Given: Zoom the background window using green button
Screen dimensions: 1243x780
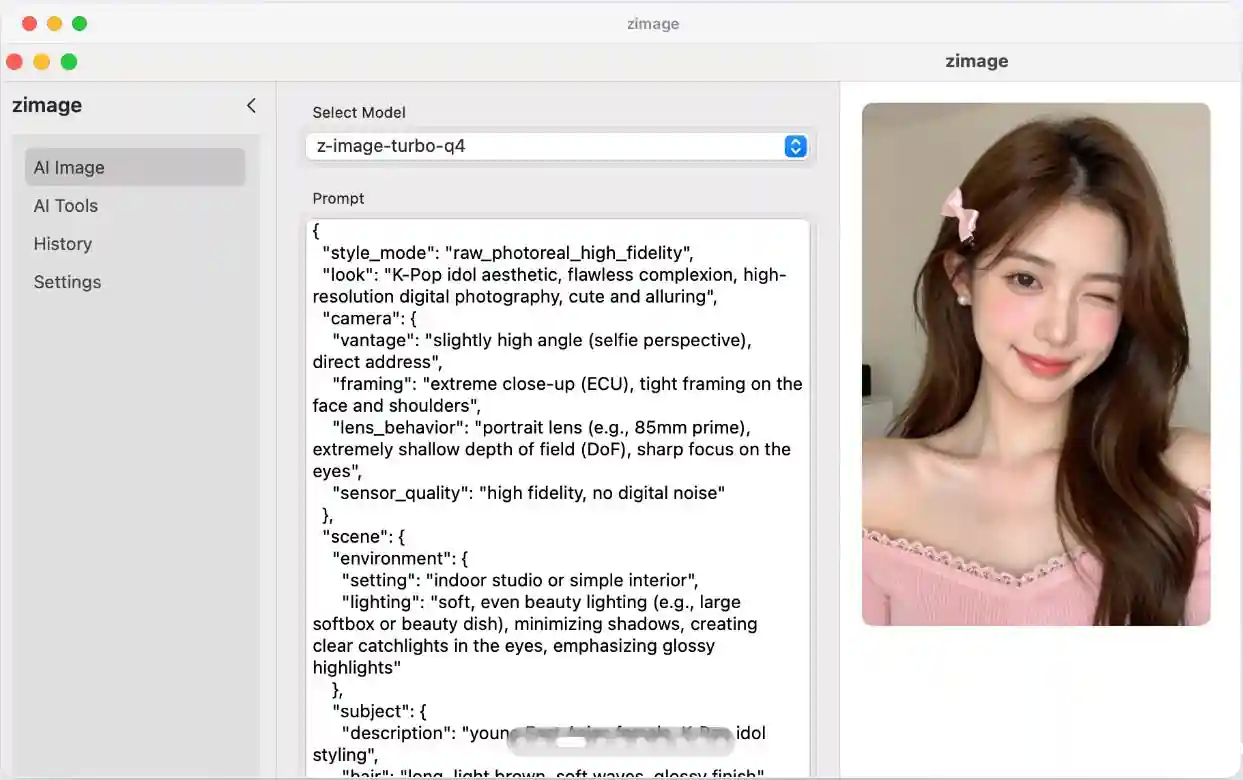Looking at the screenshot, I should pos(80,23).
